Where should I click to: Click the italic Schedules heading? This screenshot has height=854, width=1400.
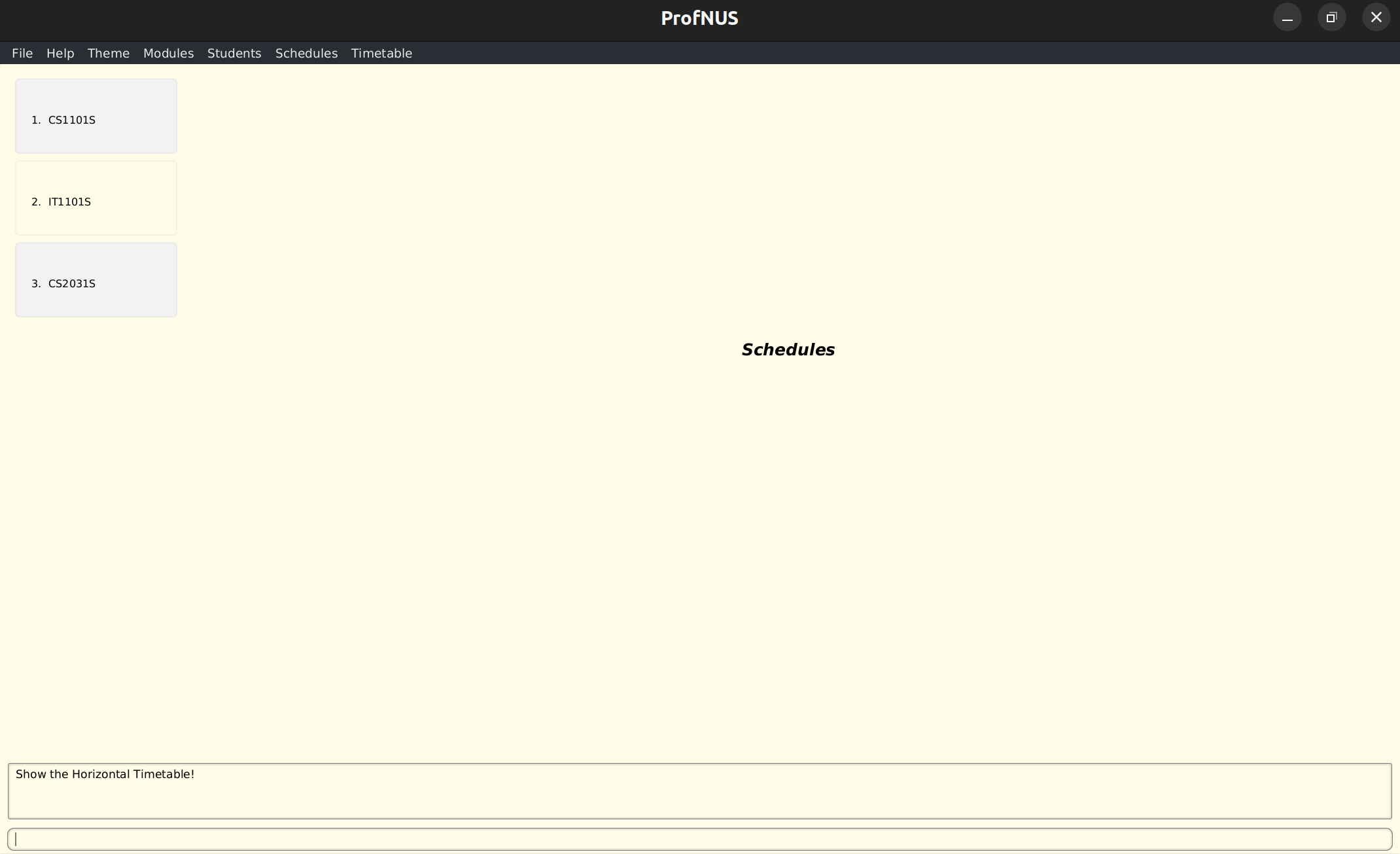(x=788, y=350)
